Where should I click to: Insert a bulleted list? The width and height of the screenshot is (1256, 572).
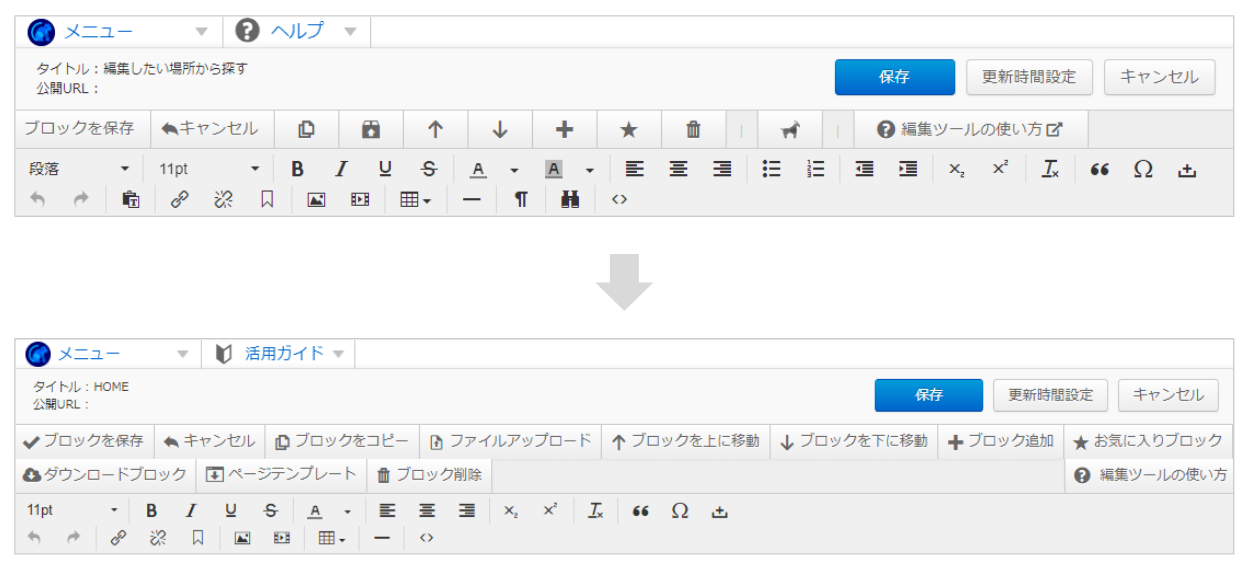[771, 169]
